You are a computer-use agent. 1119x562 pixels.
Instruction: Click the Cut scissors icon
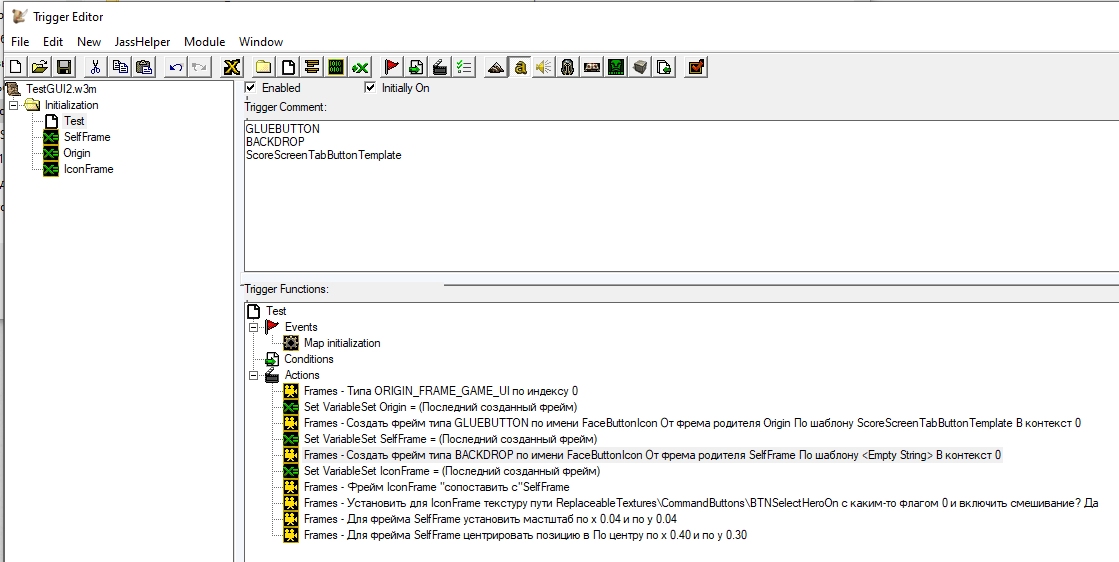pyautogui.click(x=95, y=67)
